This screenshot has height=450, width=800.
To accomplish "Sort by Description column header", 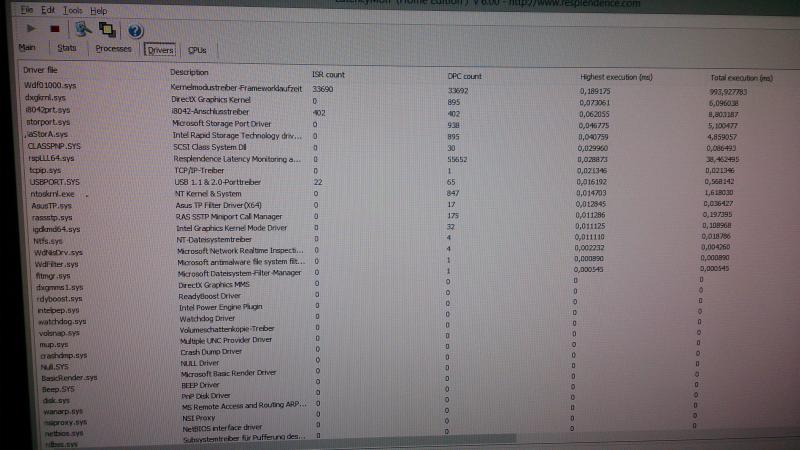I will tap(189, 72).
